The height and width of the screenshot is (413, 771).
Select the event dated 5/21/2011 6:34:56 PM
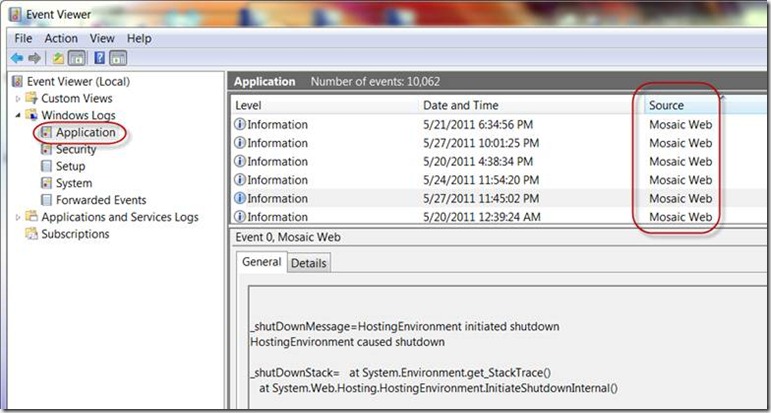click(480, 125)
